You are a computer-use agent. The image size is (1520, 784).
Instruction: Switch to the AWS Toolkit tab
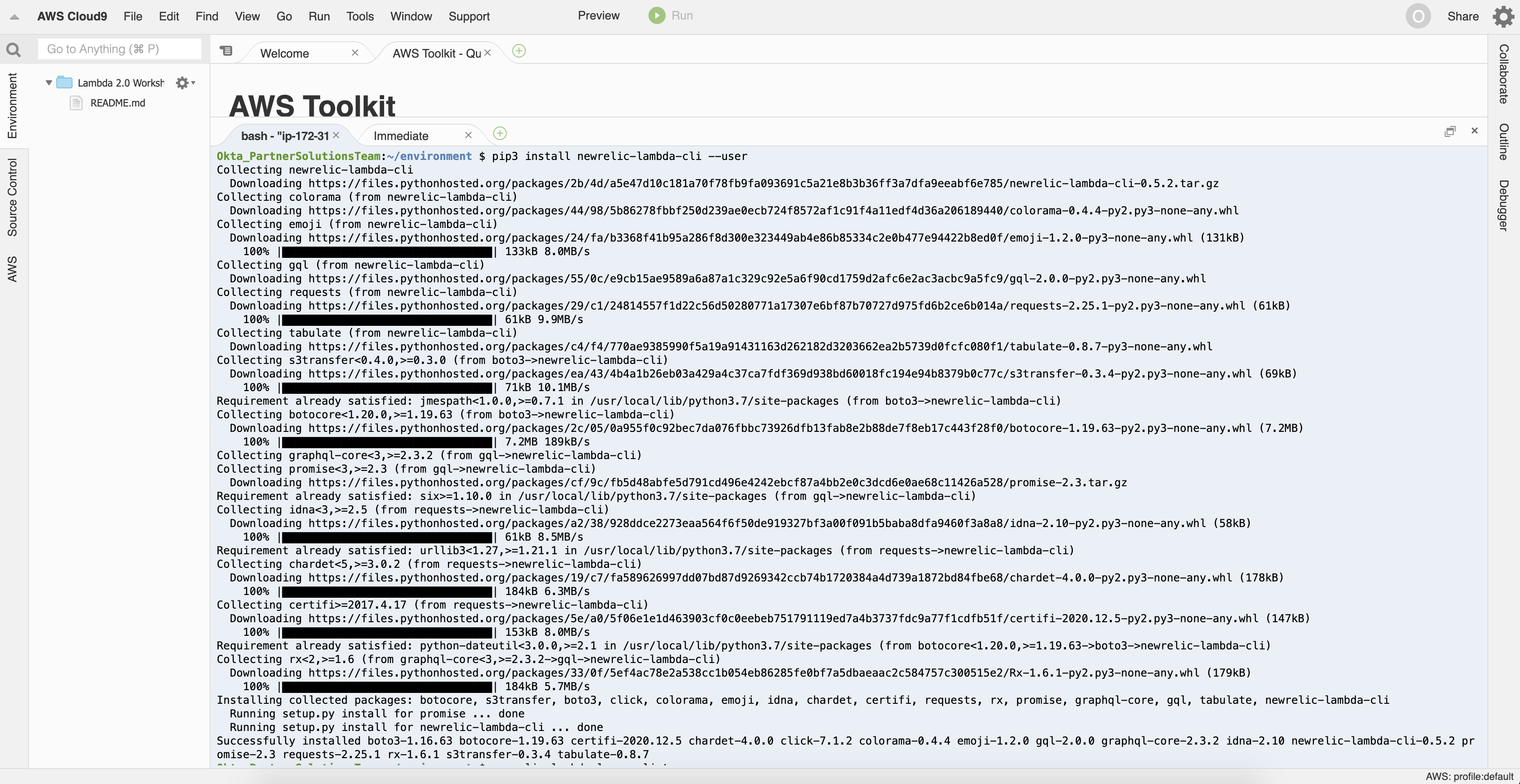coord(437,53)
